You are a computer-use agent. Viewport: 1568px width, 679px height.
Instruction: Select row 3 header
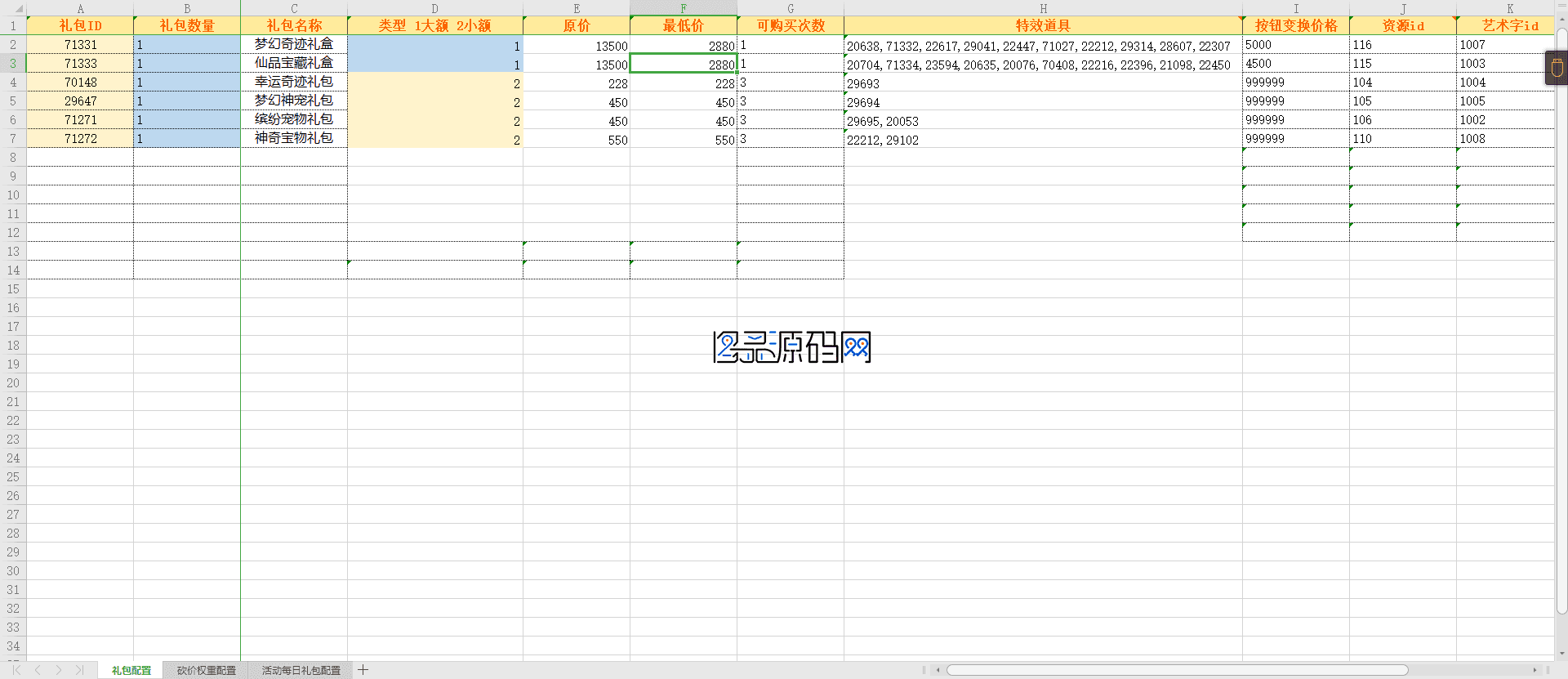coord(13,63)
